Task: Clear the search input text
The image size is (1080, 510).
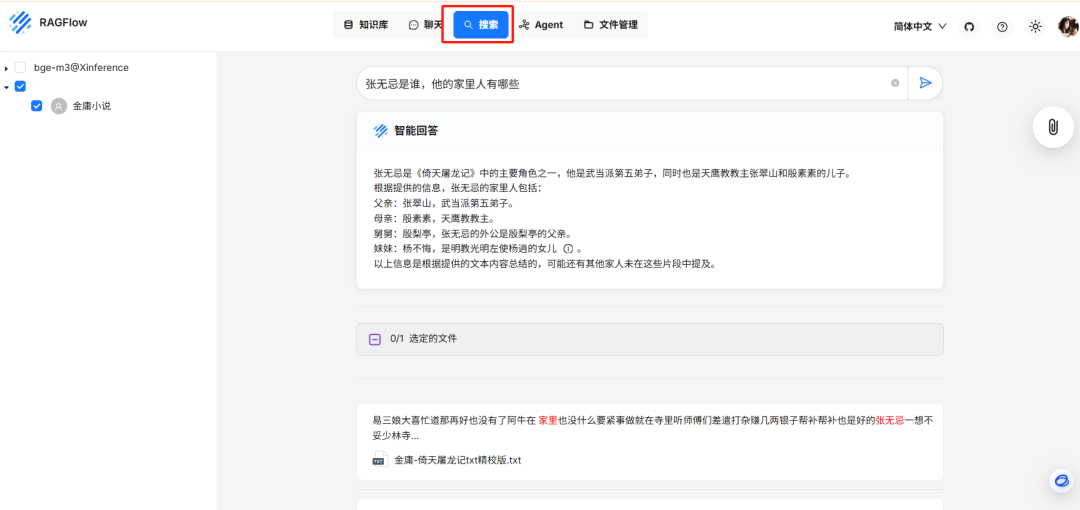Action: (x=895, y=83)
